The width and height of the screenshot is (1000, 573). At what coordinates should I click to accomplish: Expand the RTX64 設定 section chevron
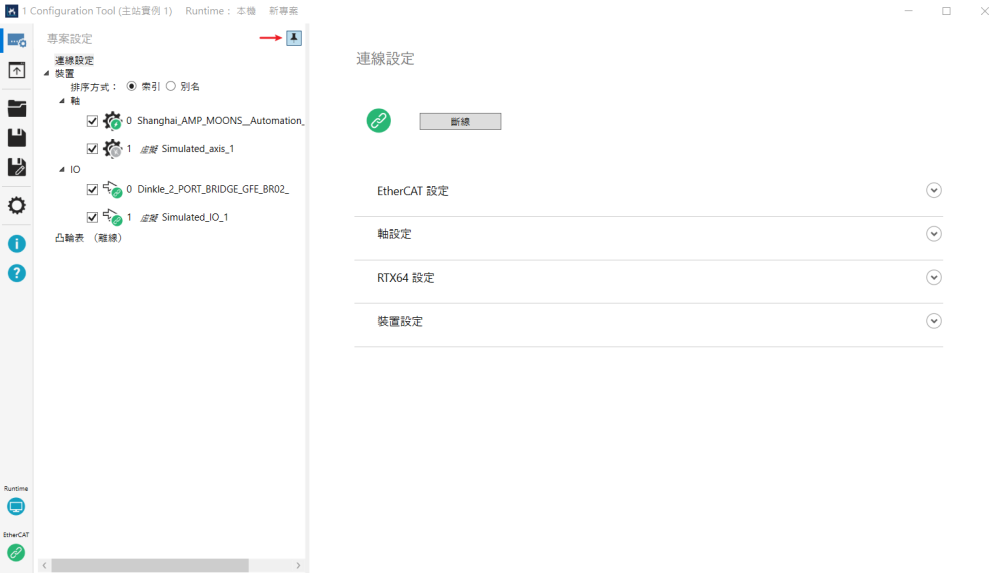click(x=934, y=278)
